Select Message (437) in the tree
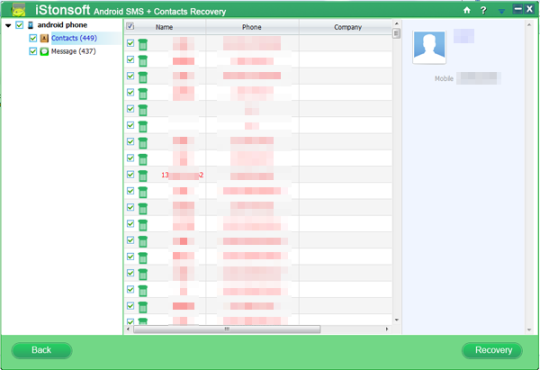This screenshot has width=540, height=370. pos(73,51)
